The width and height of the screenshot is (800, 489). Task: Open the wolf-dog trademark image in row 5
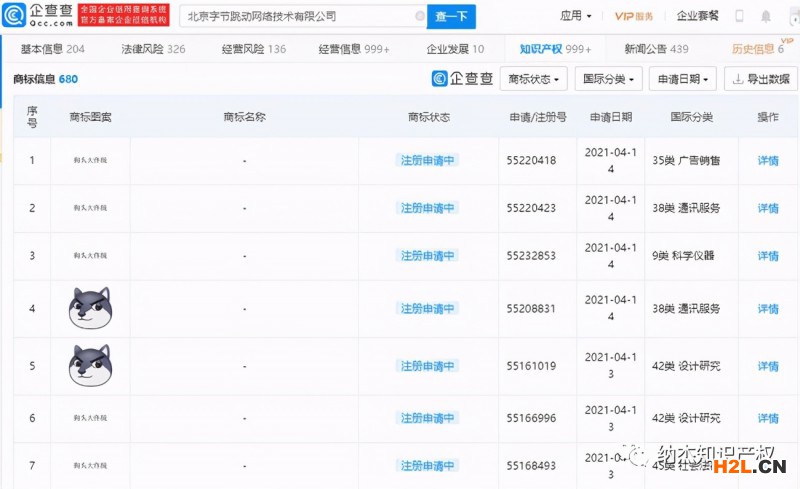click(90, 365)
